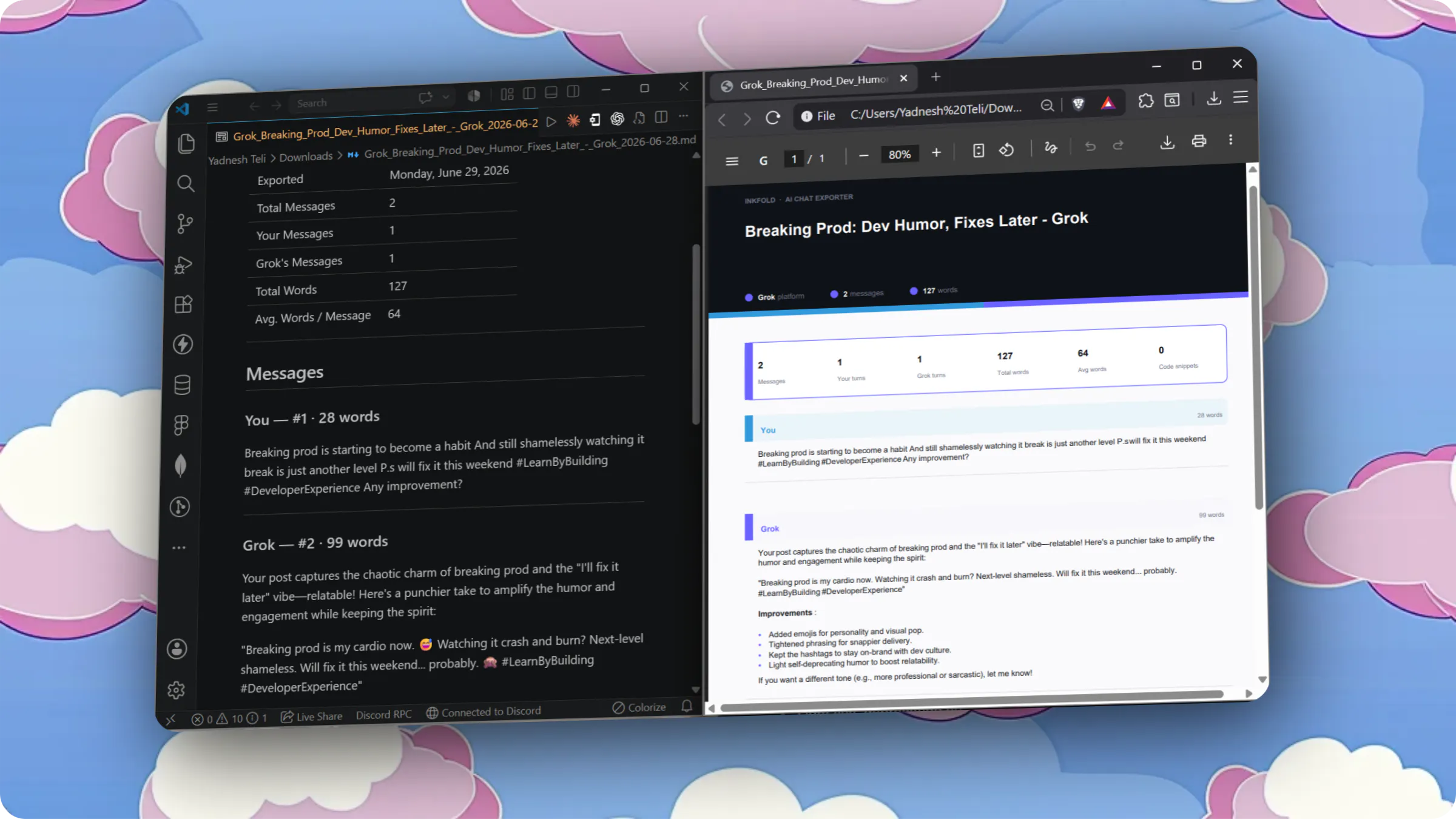Open the hamburger application menu in VS Code
Screen dimensions: 1456x819
(212, 107)
